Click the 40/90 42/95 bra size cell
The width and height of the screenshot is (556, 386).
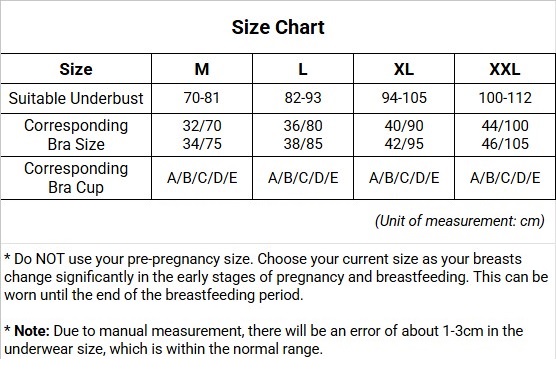coord(404,135)
